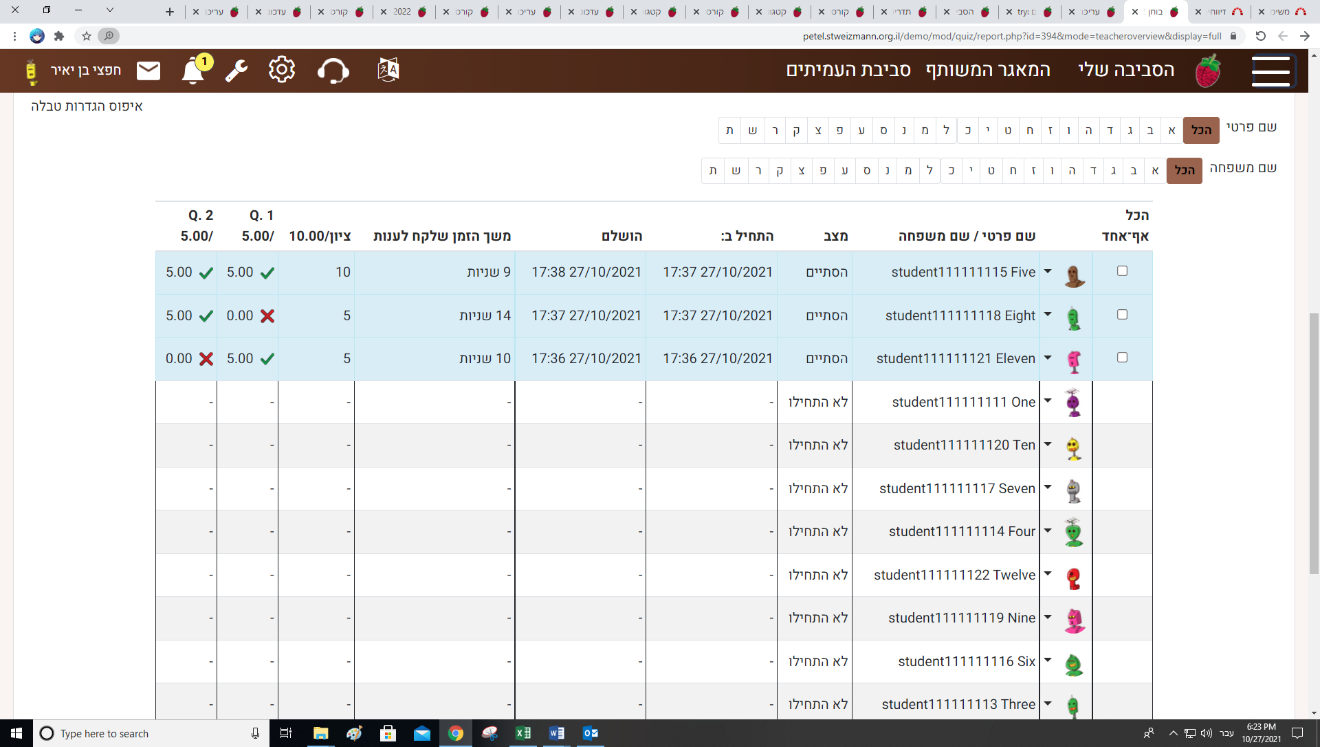Select the student111111118 Eight checkbox
Image resolution: width=1320 pixels, height=747 pixels.
coord(1122,315)
